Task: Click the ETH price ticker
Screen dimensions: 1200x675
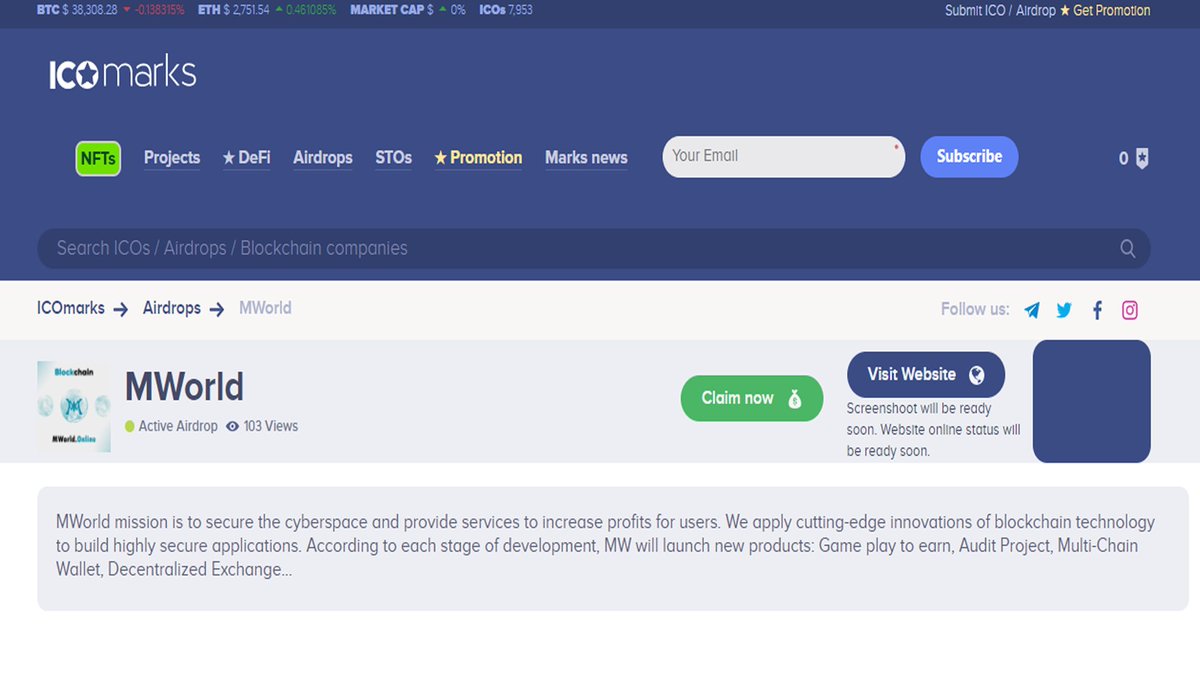Action: tap(267, 10)
